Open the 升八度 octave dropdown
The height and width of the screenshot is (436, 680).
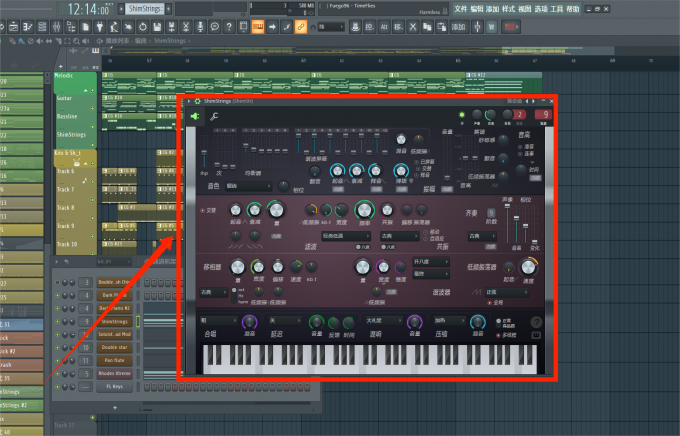click(x=431, y=262)
